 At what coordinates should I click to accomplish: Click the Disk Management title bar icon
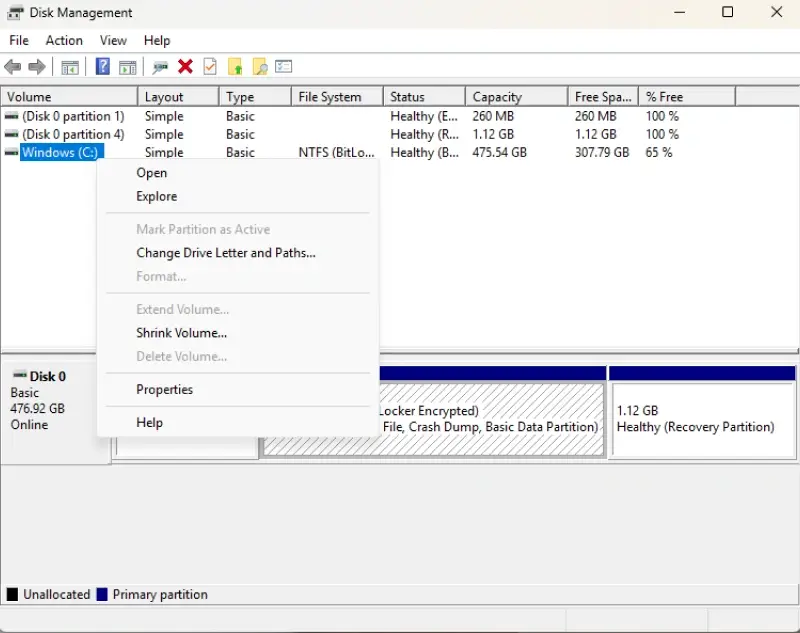tap(15, 13)
